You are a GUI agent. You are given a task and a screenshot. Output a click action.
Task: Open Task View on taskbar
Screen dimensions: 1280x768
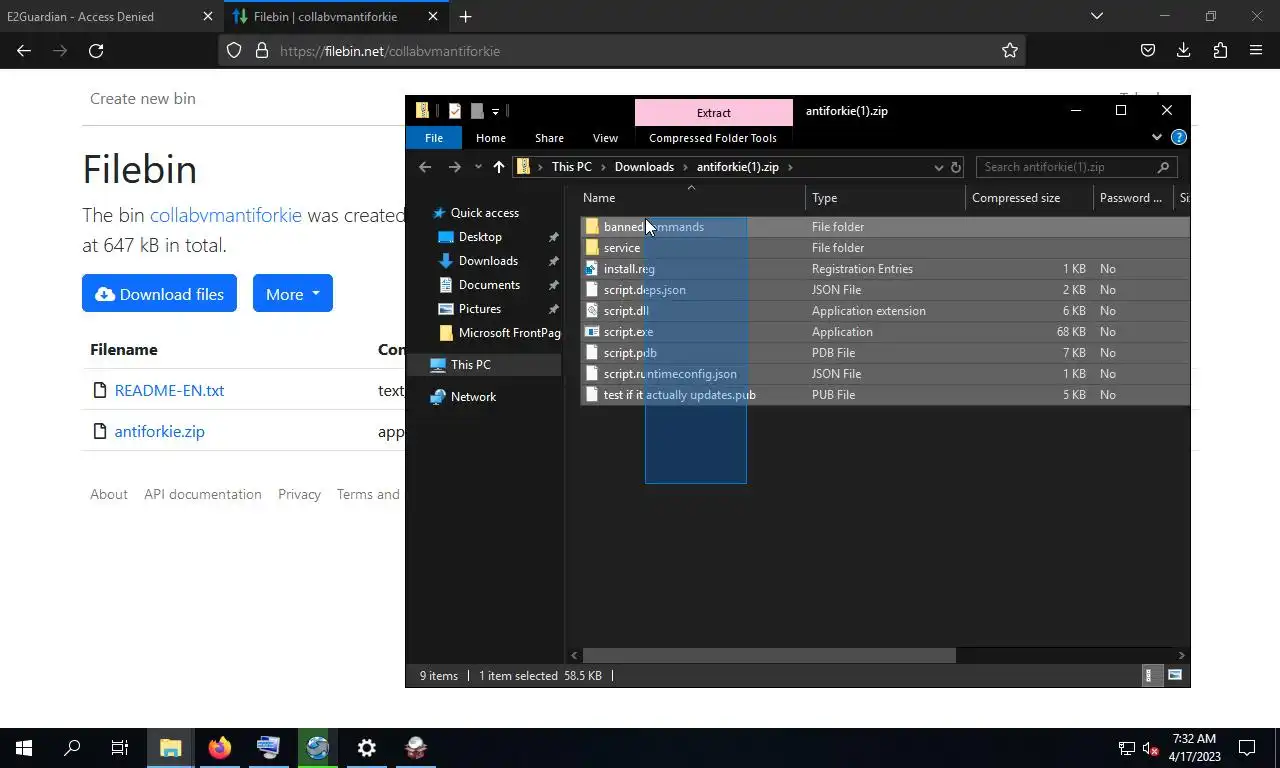(120, 748)
